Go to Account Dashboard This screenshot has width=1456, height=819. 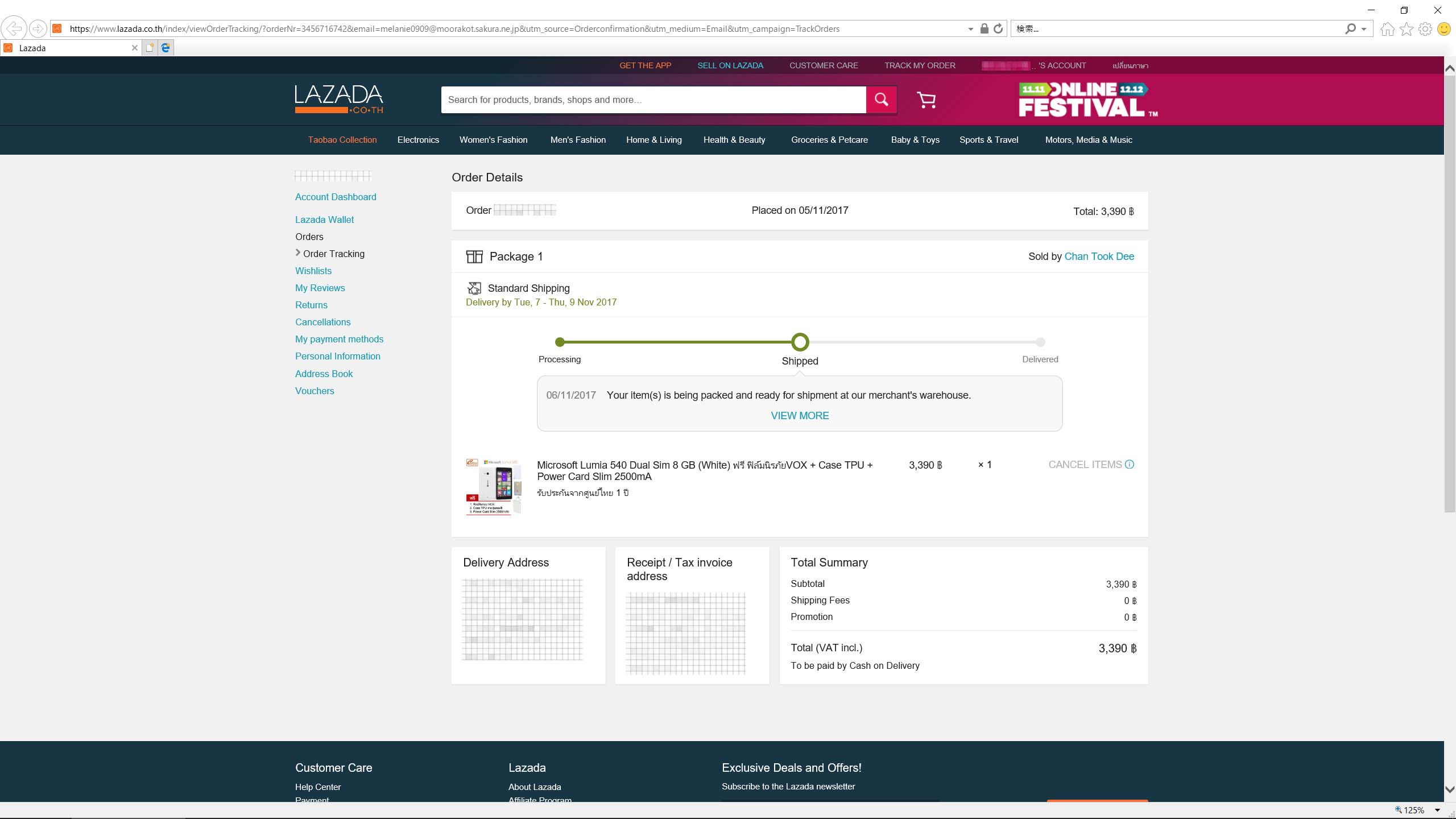click(x=336, y=197)
